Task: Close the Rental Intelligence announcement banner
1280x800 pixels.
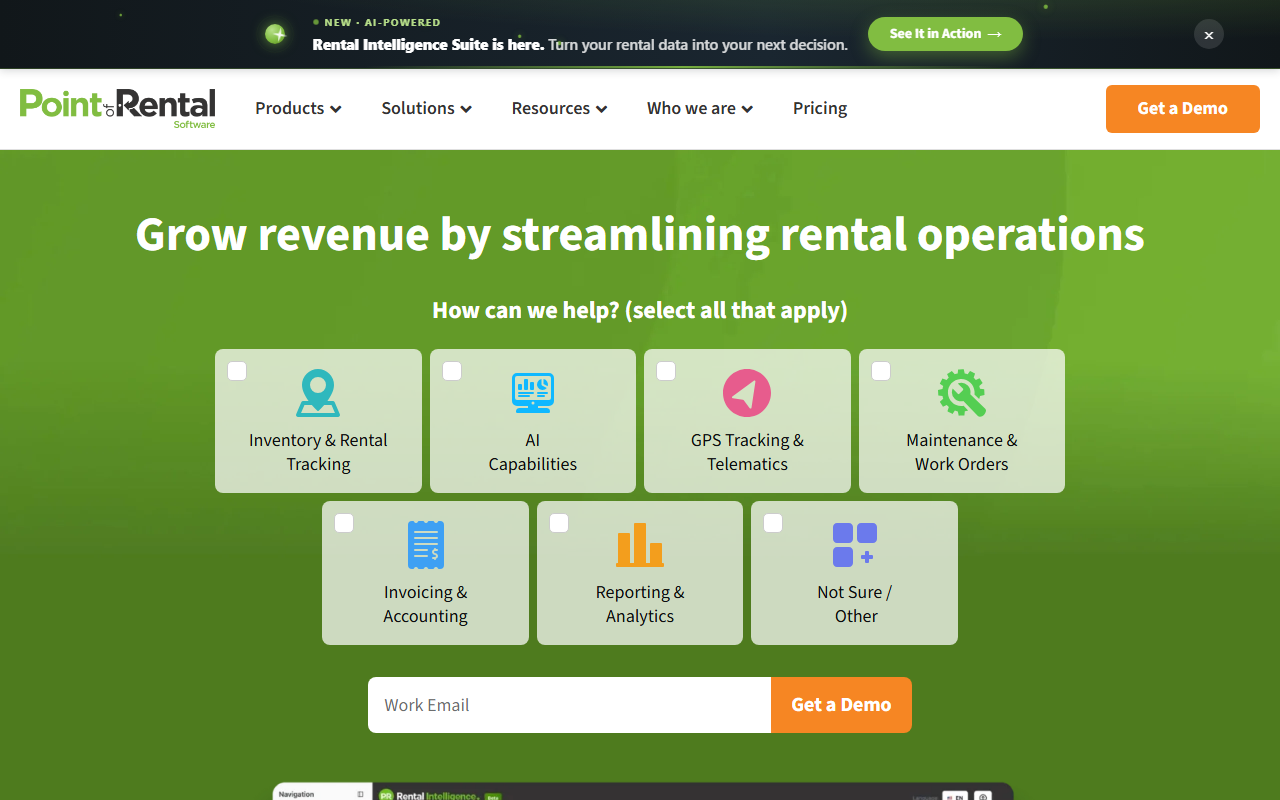Action: point(1209,34)
